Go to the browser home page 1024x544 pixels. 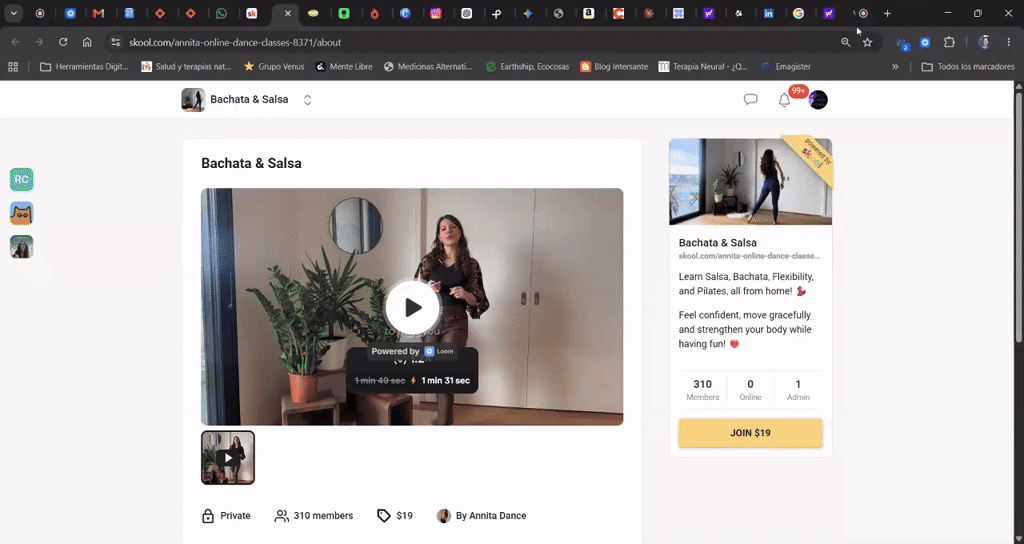[87, 42]
